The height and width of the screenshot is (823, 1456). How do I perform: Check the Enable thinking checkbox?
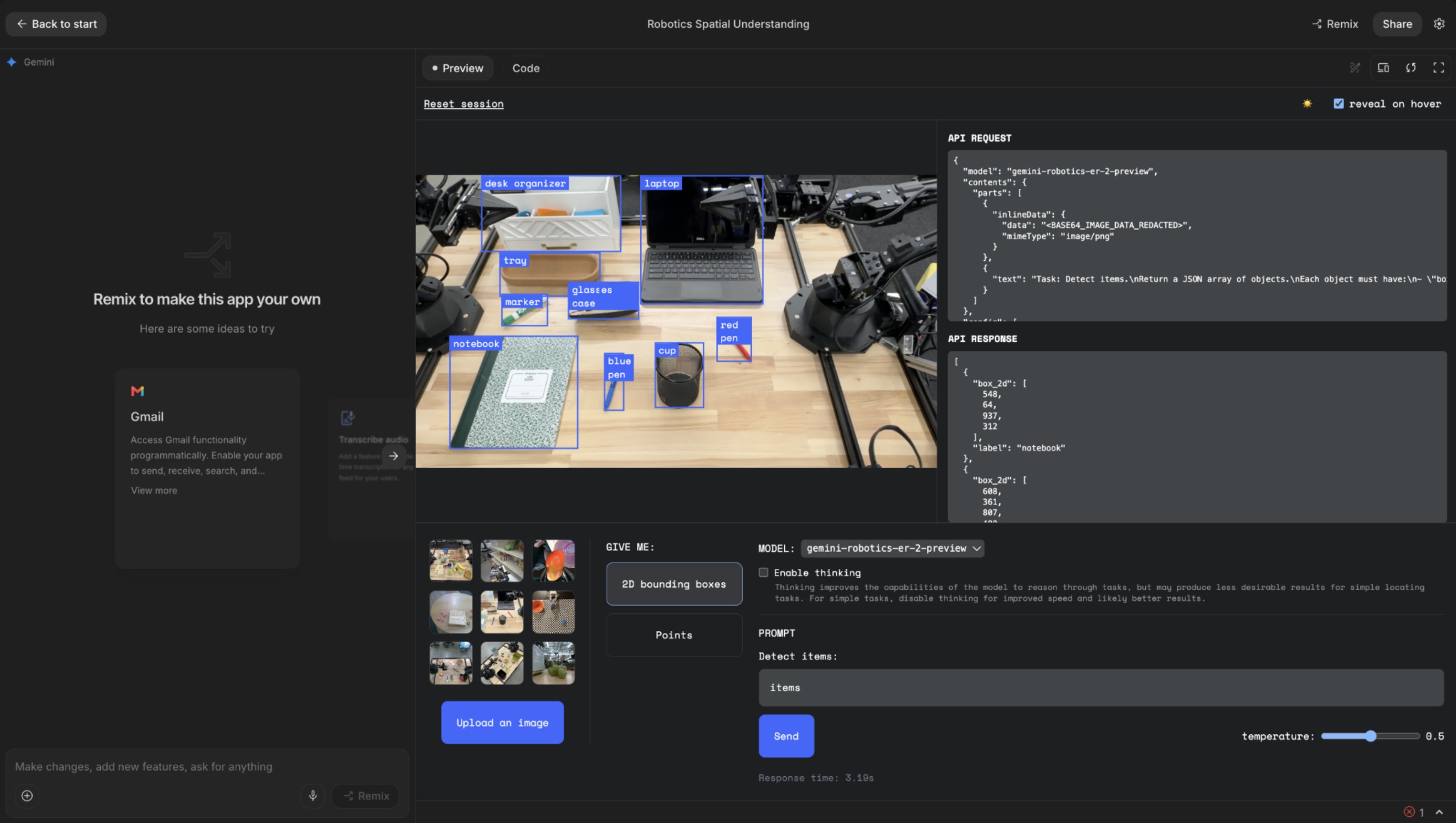pyautogui.click(x=763, y=573)
